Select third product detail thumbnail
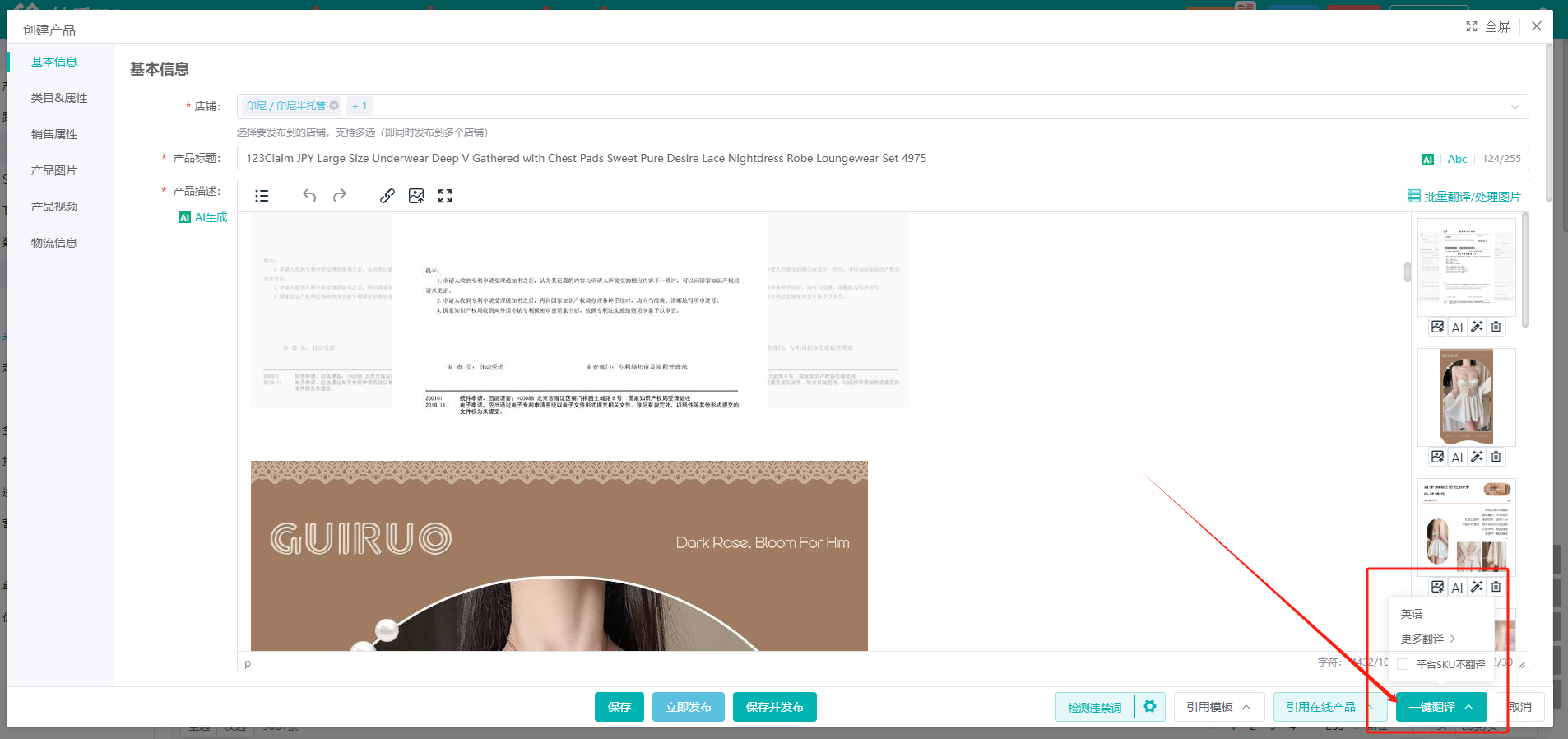This screenshot has width=1568, height=739. 1466,527
